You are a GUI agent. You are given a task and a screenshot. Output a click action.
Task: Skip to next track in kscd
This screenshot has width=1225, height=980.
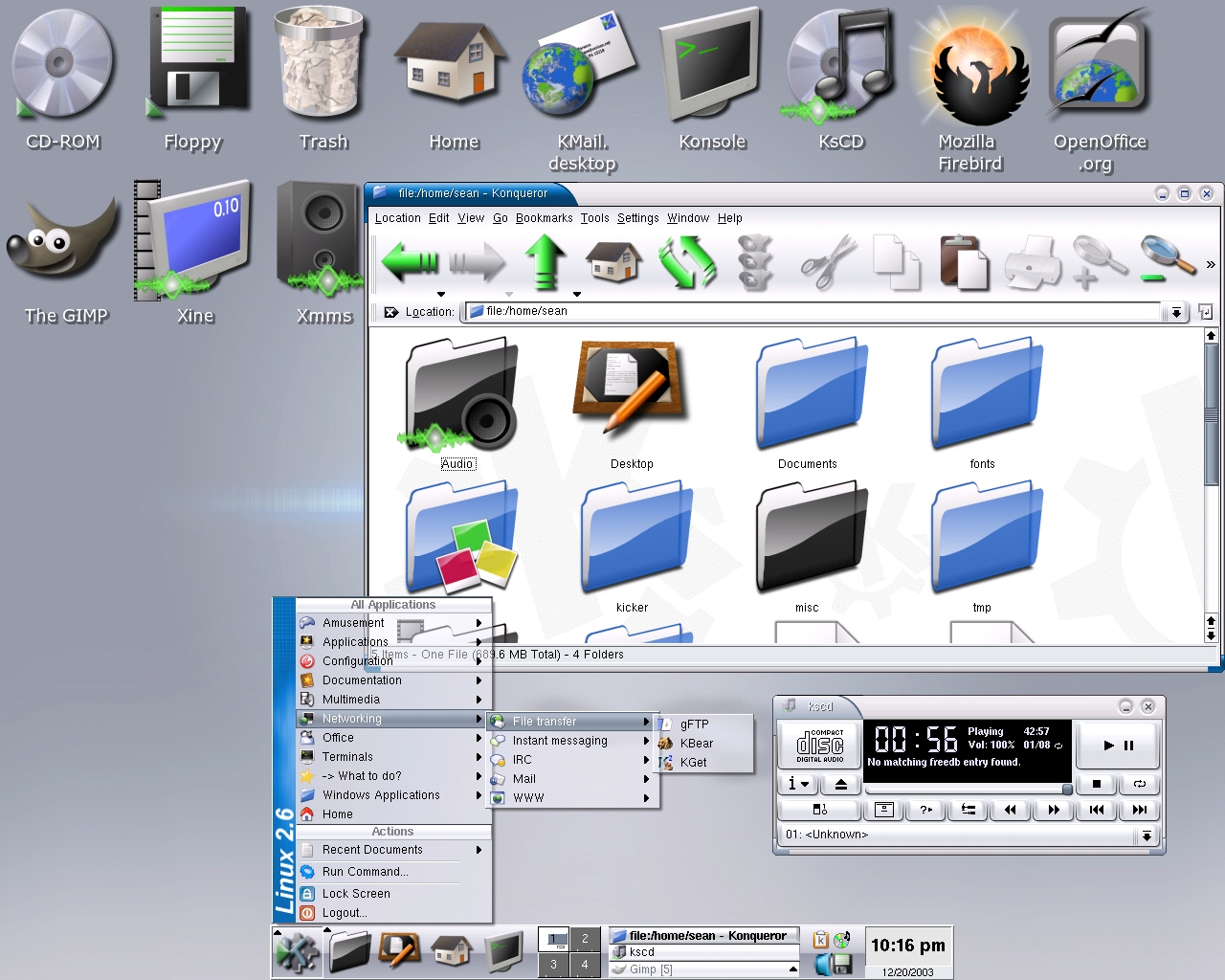point(1139,810)
